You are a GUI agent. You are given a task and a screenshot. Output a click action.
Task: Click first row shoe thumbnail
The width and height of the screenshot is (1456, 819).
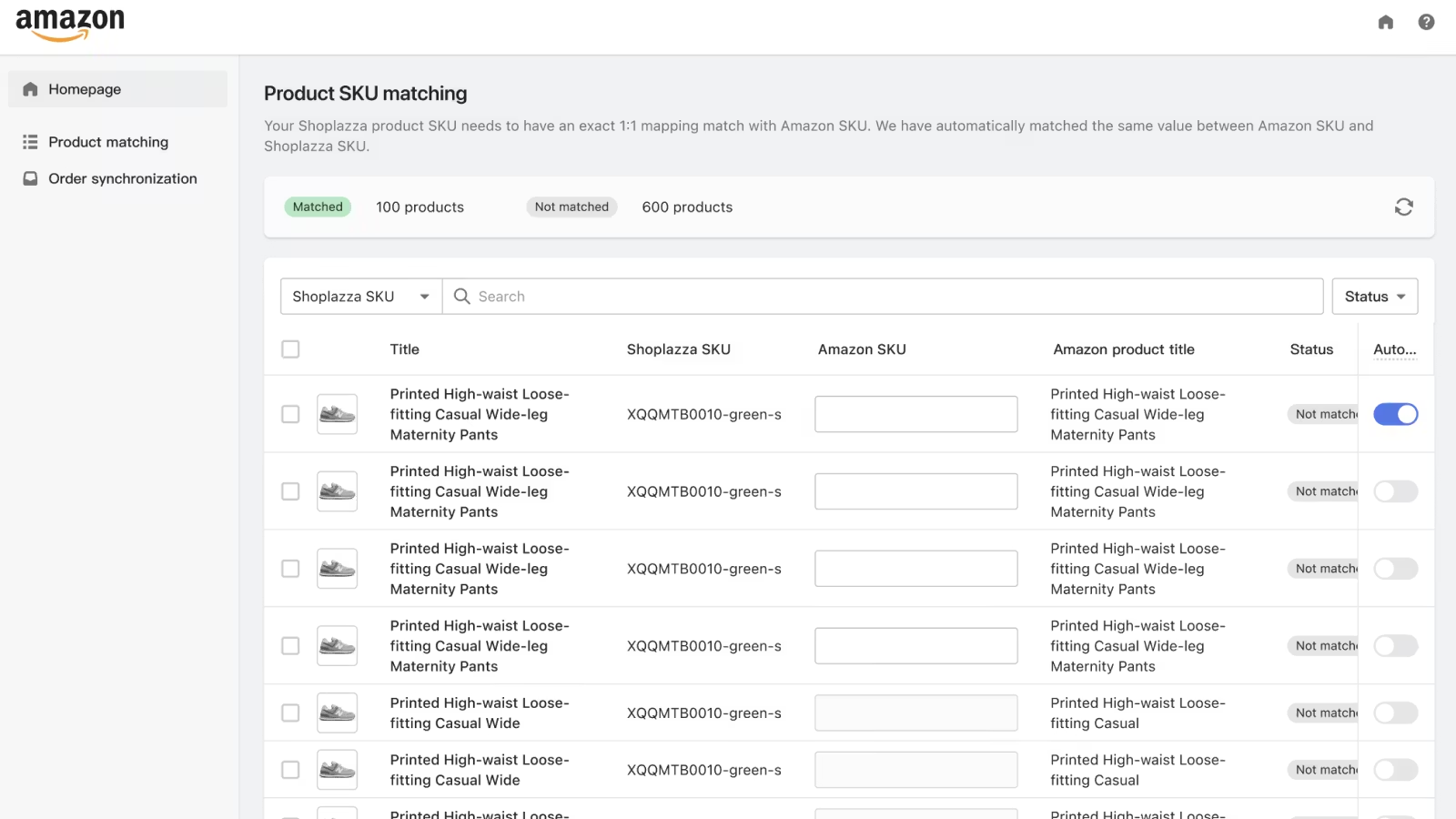(x=337, y=414)
